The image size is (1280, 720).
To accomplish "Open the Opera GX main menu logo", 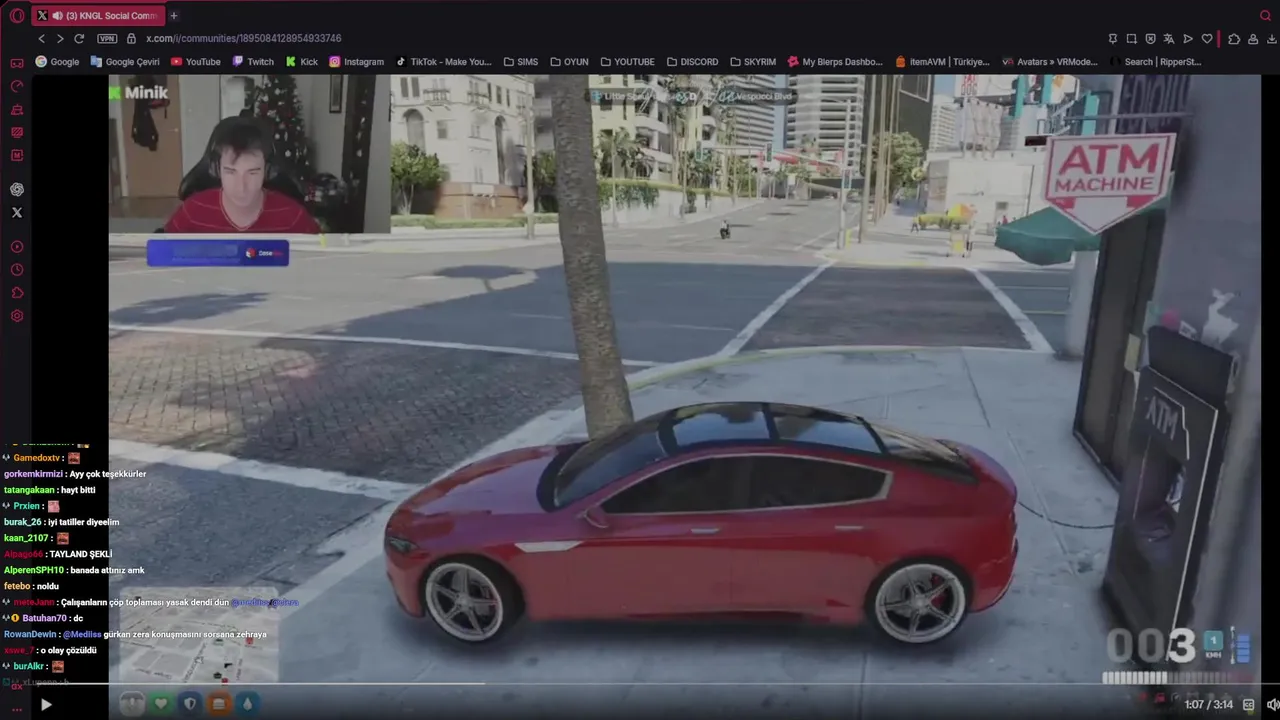I will tap(16, 15).
